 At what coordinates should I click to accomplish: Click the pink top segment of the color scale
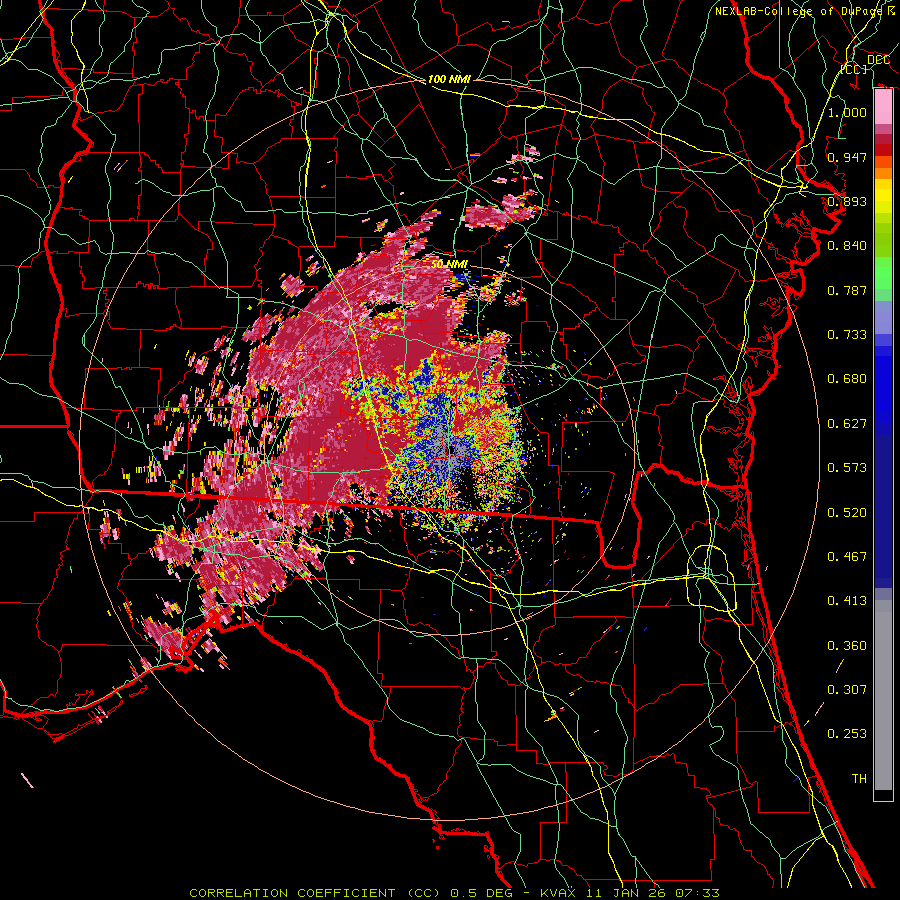coord(883,107)
